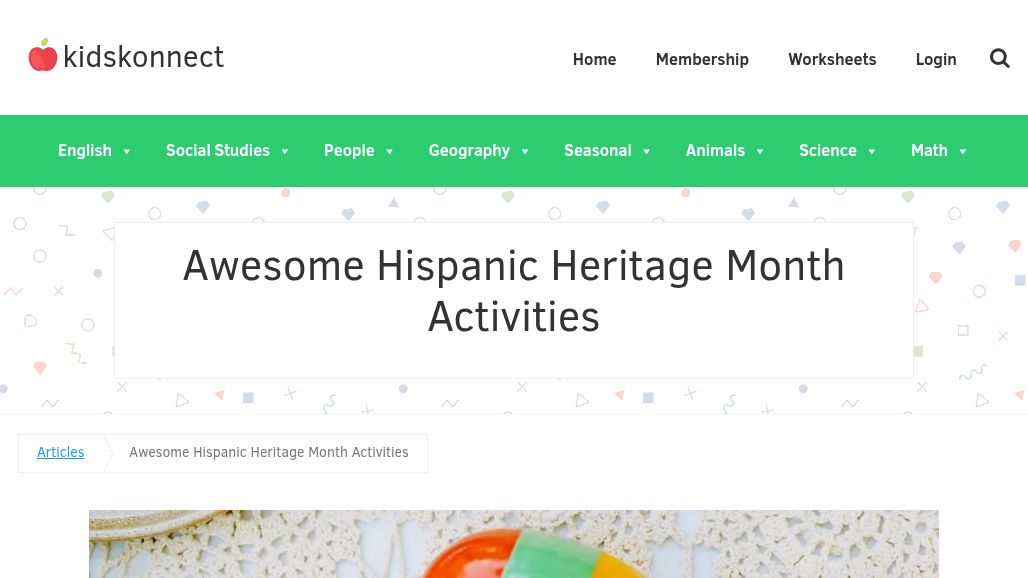Expand the Social Studies dropdown
The image size is (1028, 578).
[283, 151]
